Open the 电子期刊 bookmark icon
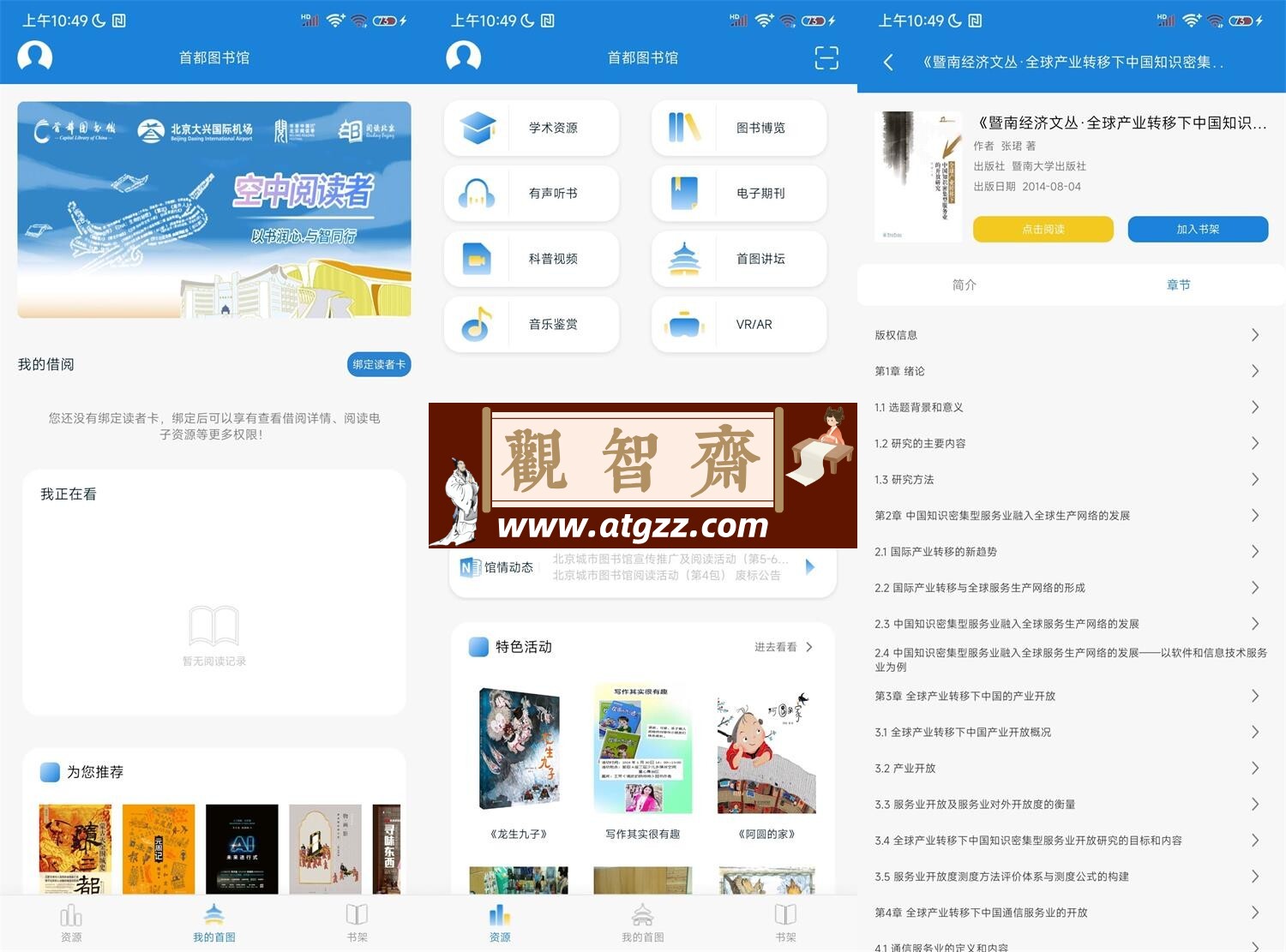Screen dimensions: 1286x952 [x=684, y=194]
